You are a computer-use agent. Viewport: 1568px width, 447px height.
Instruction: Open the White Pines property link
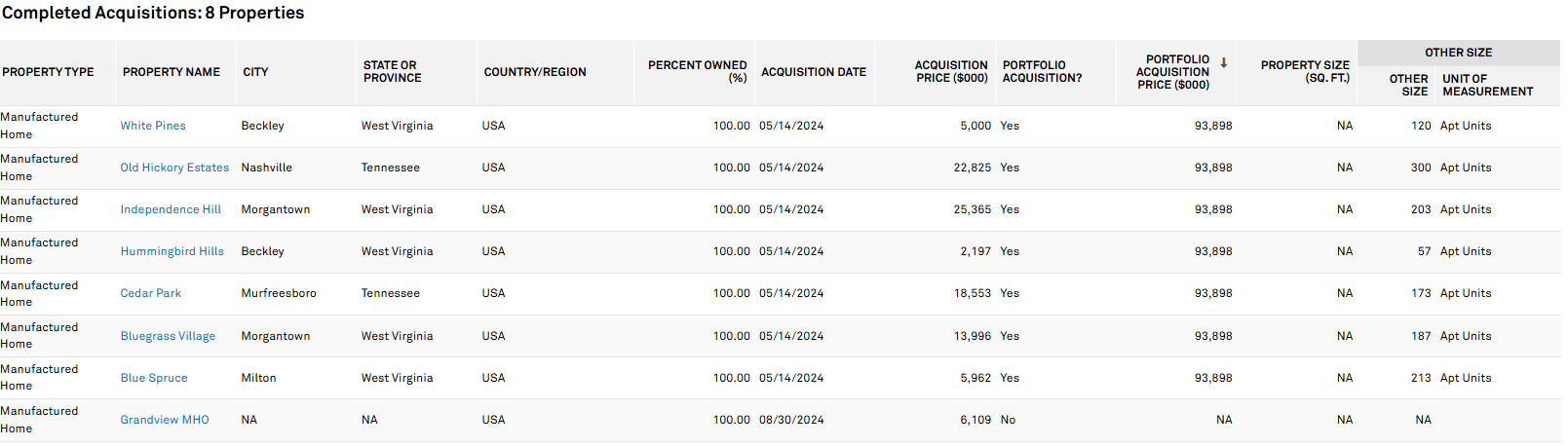click(153, 126)
